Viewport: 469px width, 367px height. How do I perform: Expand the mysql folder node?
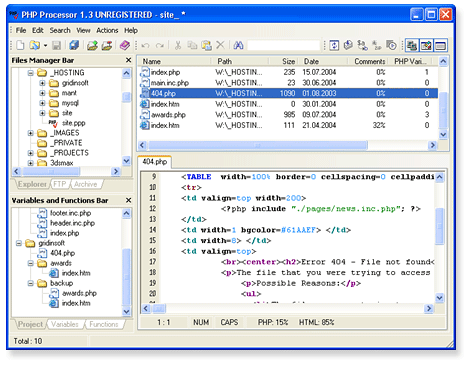coord(42,103)
